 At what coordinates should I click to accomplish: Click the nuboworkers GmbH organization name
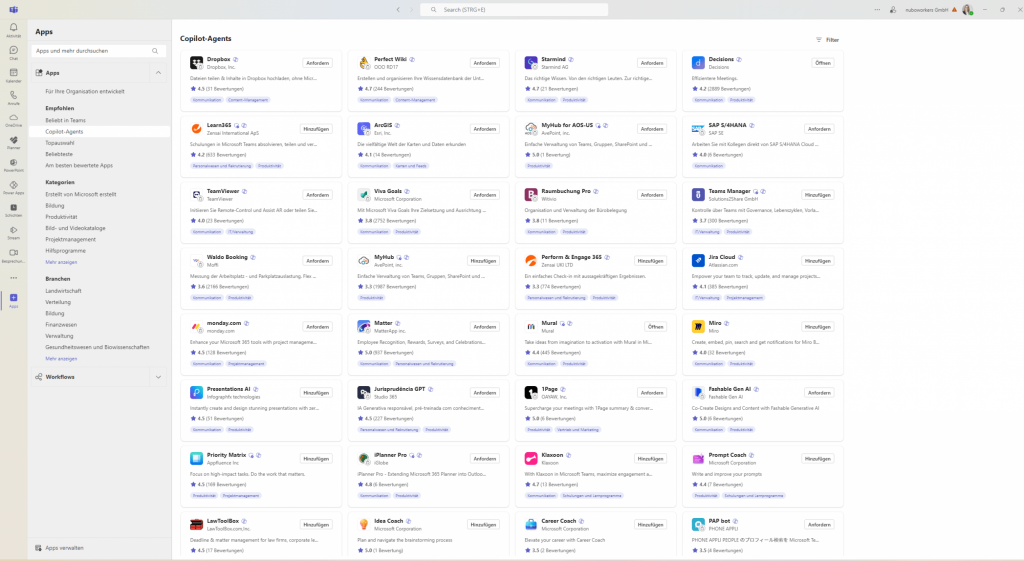927,10
